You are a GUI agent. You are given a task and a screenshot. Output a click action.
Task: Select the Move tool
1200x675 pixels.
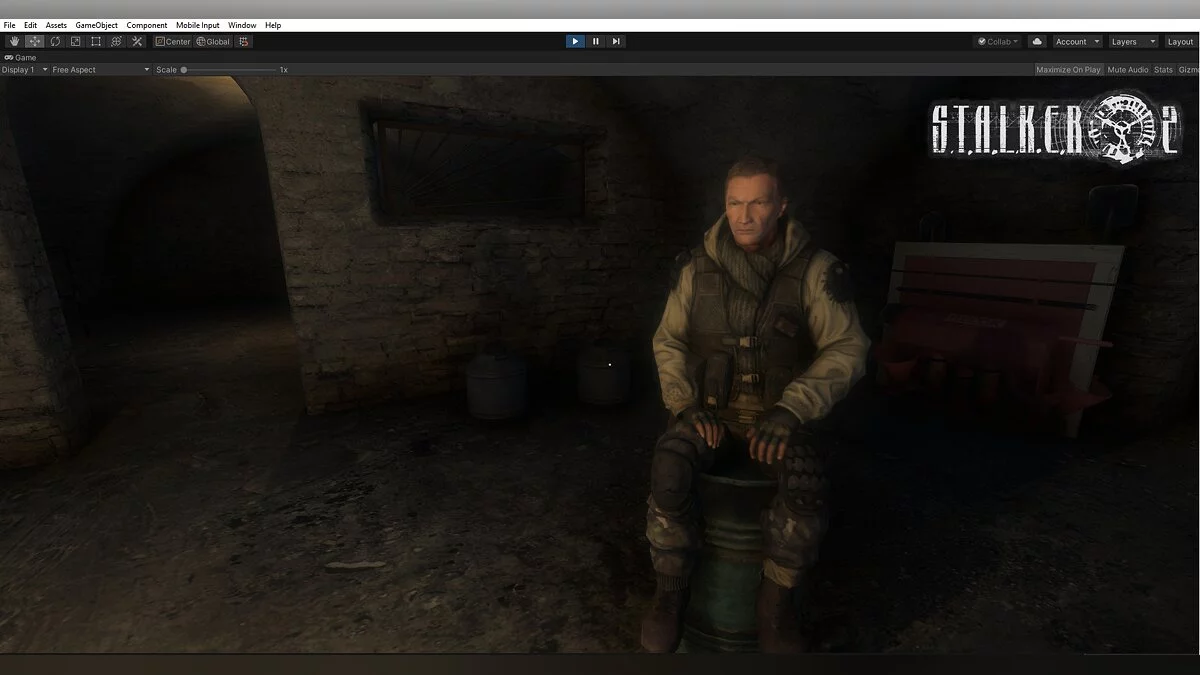point(34,41)
